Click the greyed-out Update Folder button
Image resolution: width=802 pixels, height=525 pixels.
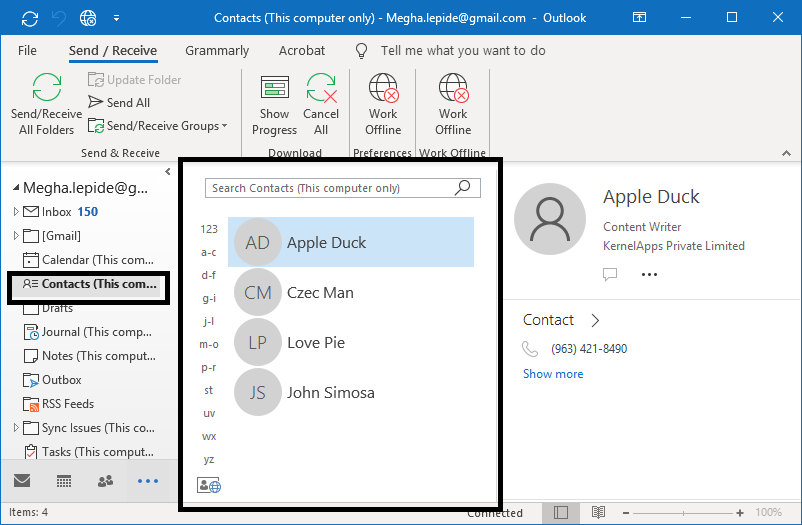pos(135,80)
